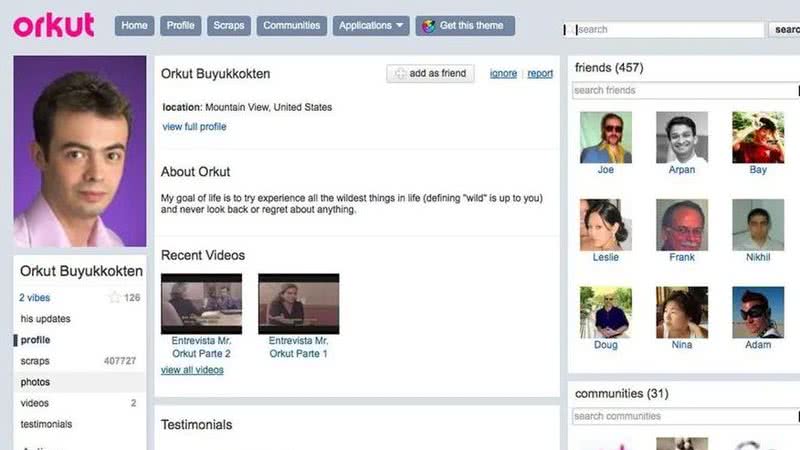Go to the Profile nav button
800x450 pixels.
(x=181, y=26)
